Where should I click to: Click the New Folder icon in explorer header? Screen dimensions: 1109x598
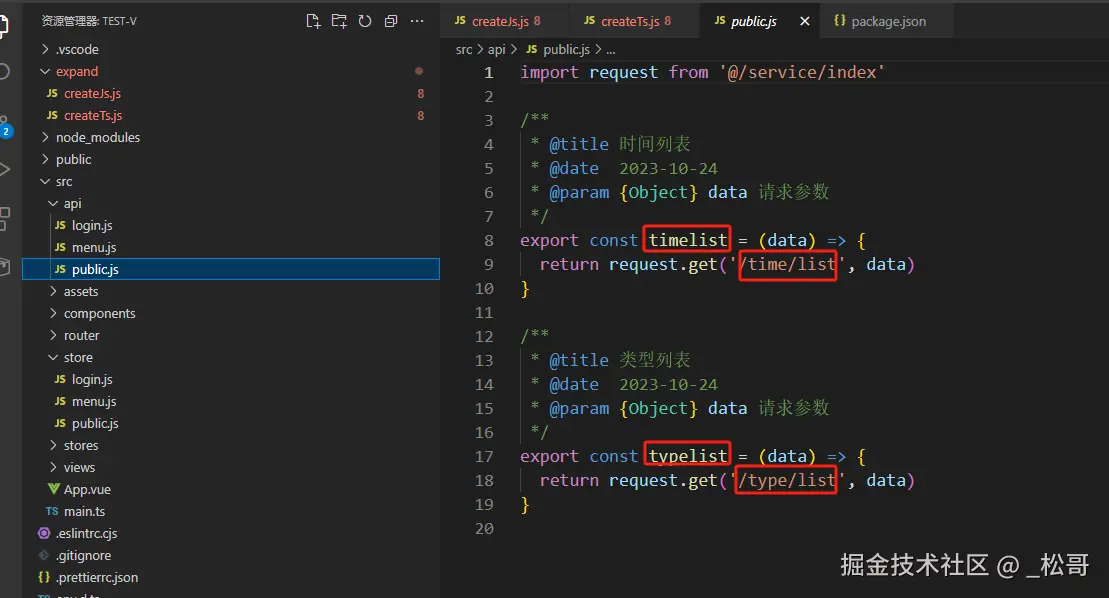tap(339, 21)
